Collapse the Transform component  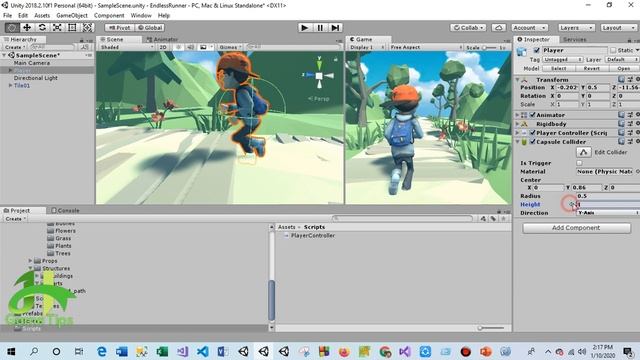tap(518, 80)
